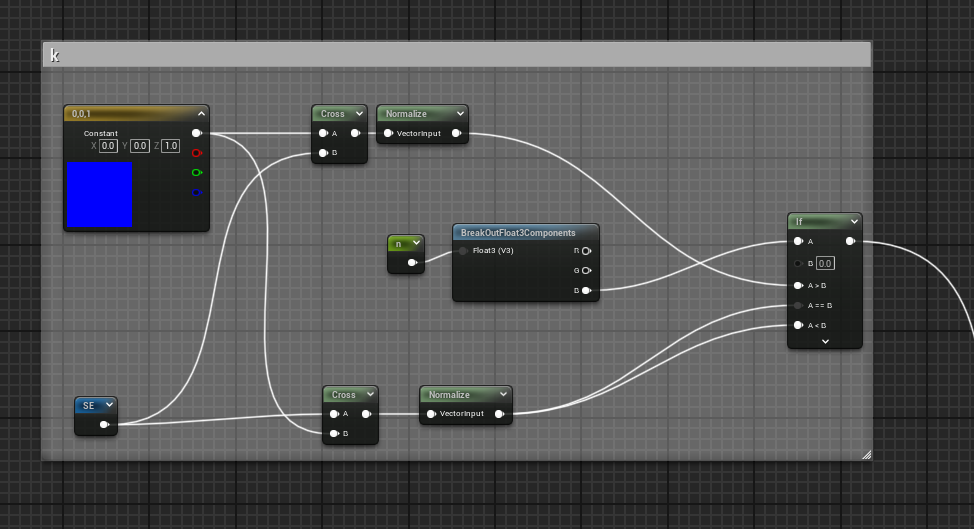Click the X value field of the constant
This screenshot has height=529, width=974.
[x=109, y=146]
